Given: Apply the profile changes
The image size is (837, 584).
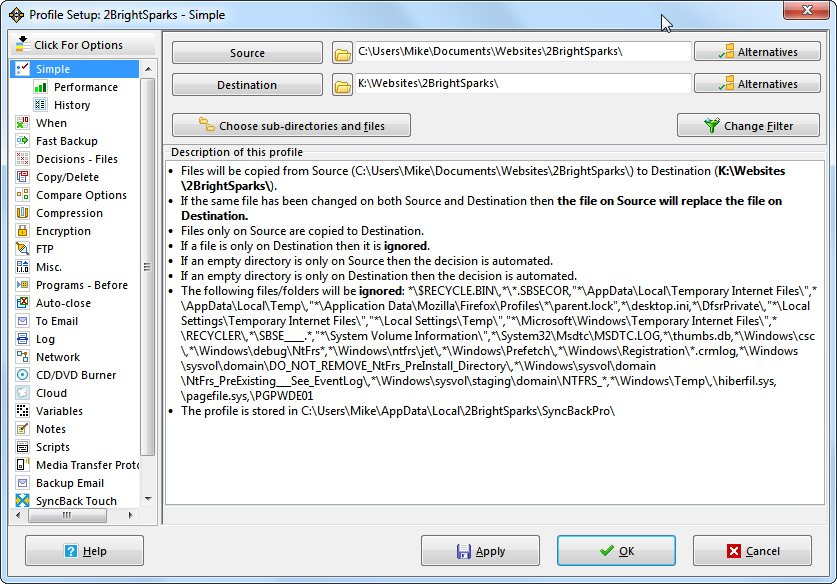Looking at the screenshot, I should (480, 551).
